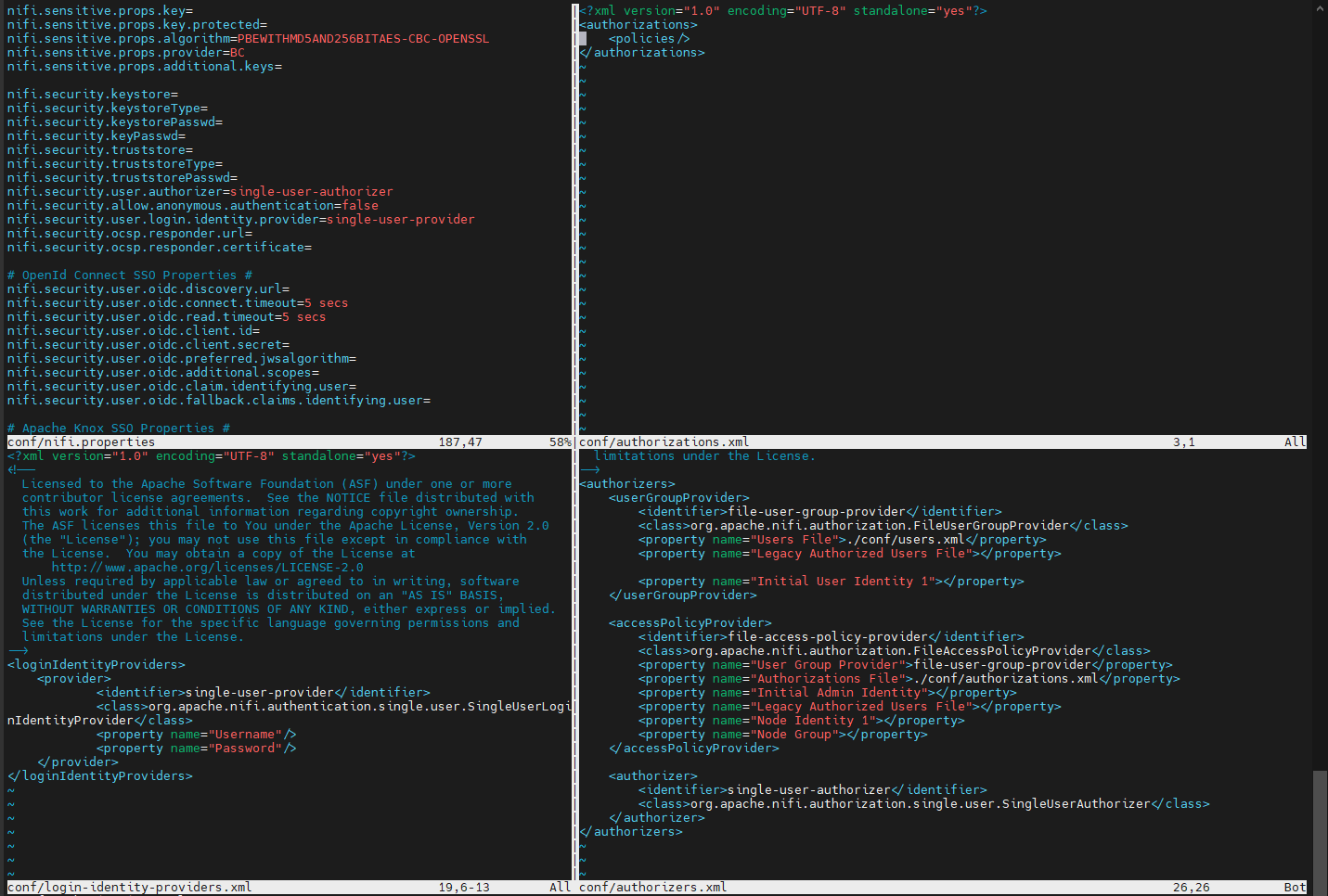Click the "Password" property name
The height and width of the screenshot is (896, 1328).
[244, 749]
